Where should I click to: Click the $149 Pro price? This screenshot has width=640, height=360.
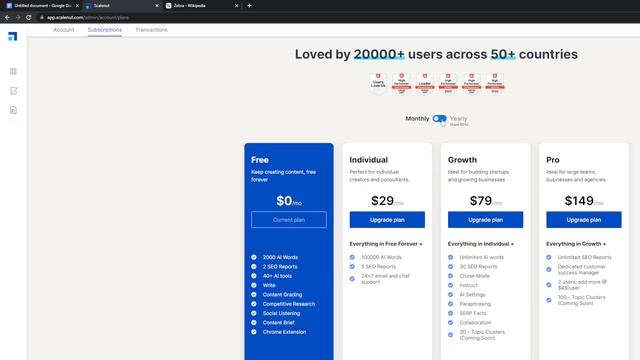point(579,200)
